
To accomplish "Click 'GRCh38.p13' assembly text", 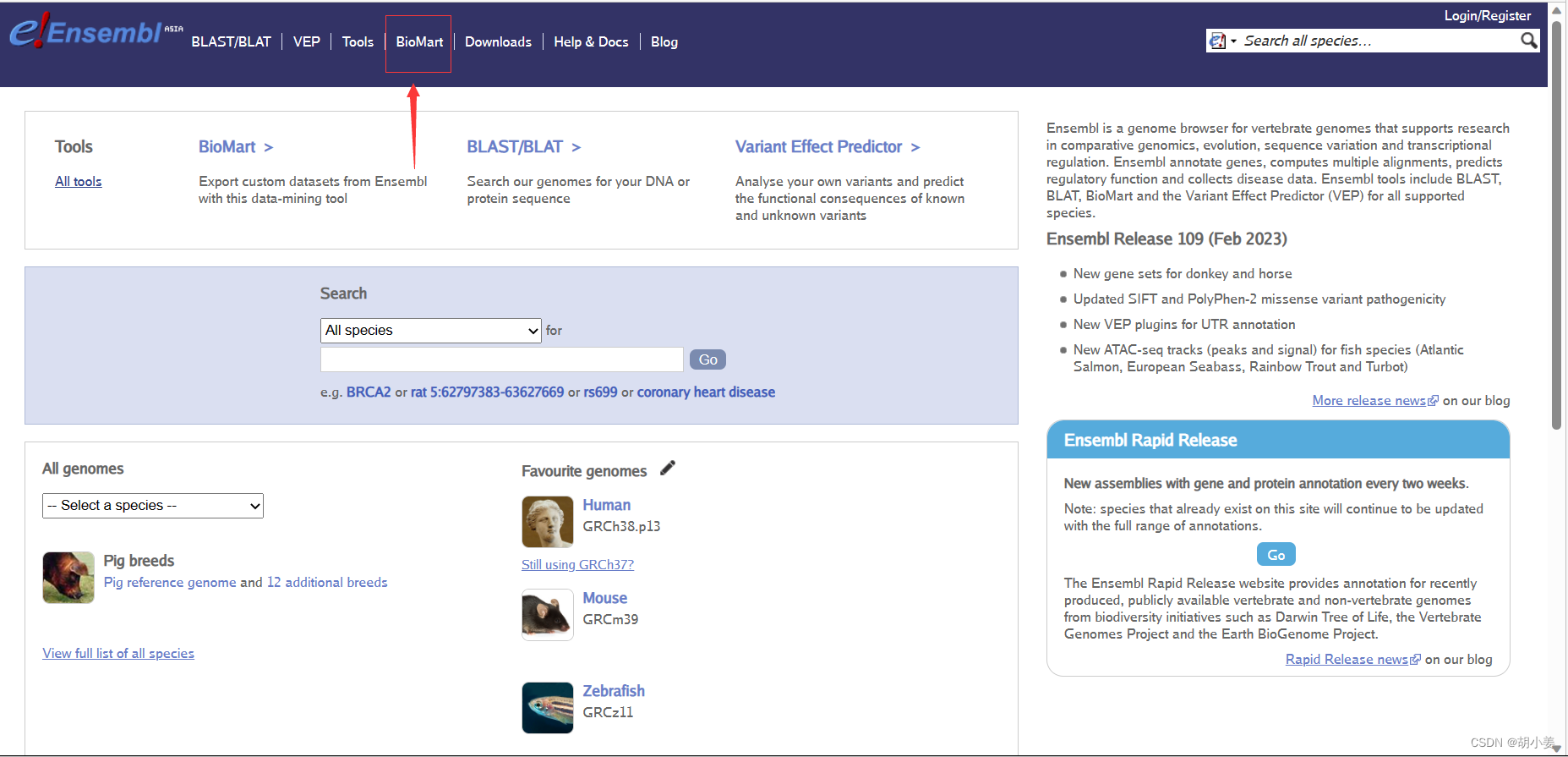I will tap(621, 526).
